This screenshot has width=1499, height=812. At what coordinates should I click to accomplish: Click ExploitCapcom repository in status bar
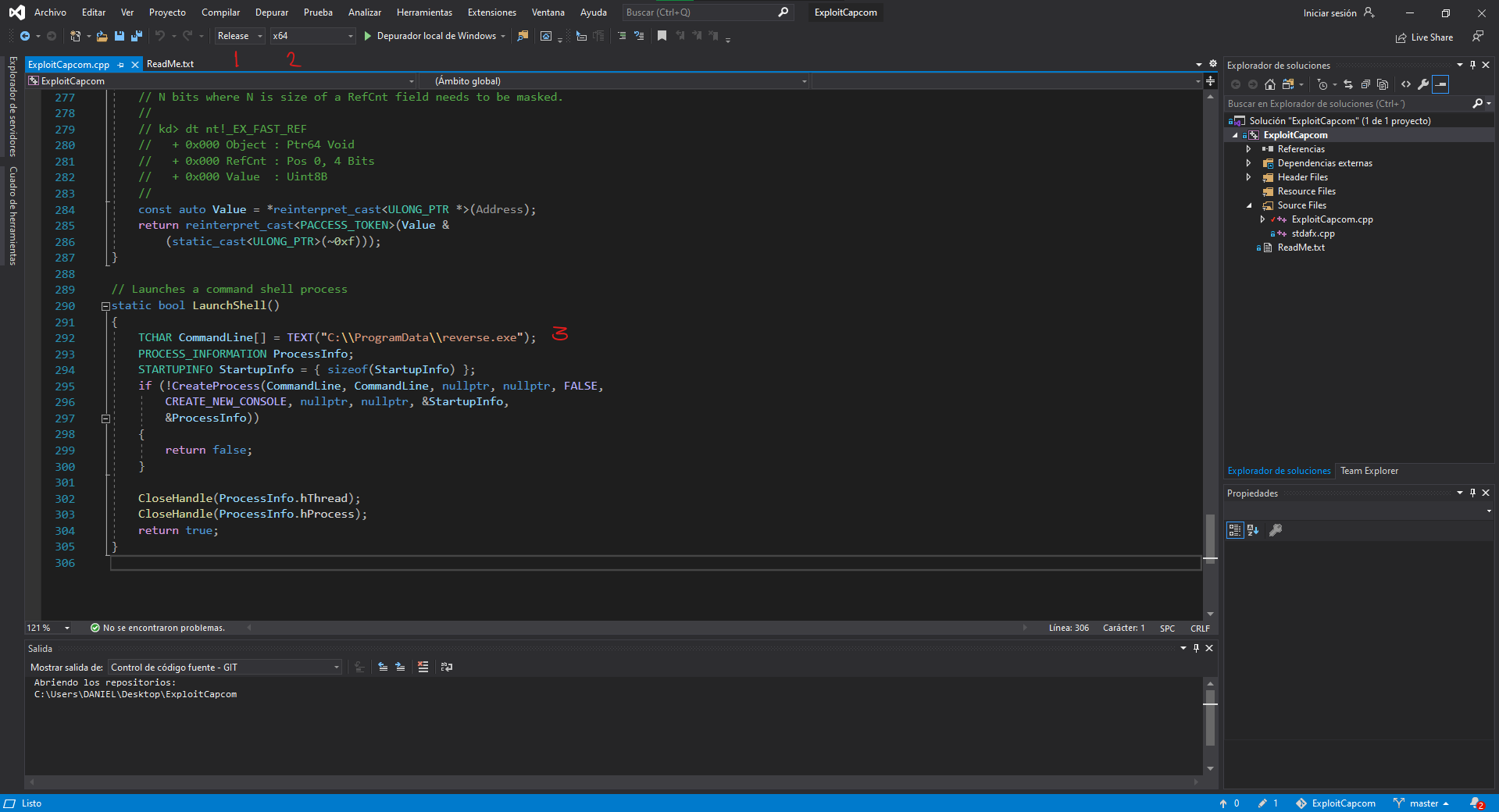coord(1336,803)
